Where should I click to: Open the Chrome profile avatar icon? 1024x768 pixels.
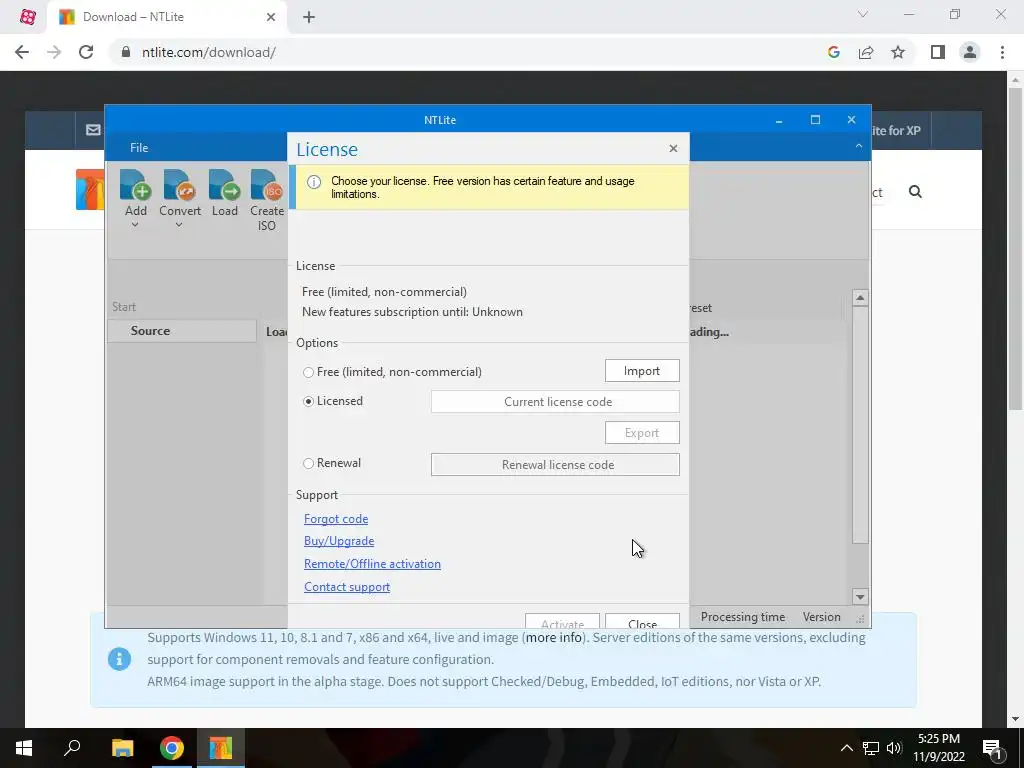(970, 52)
